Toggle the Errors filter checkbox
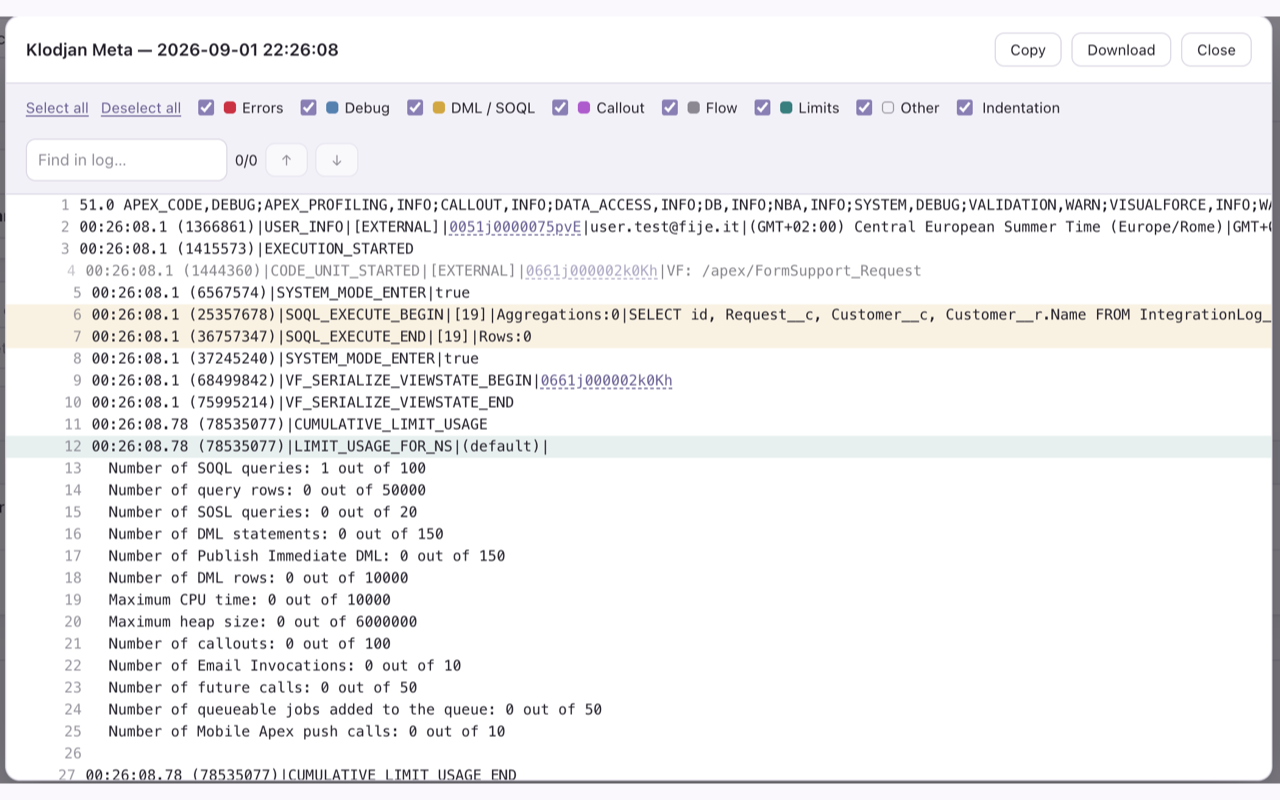 click(206, 108)
